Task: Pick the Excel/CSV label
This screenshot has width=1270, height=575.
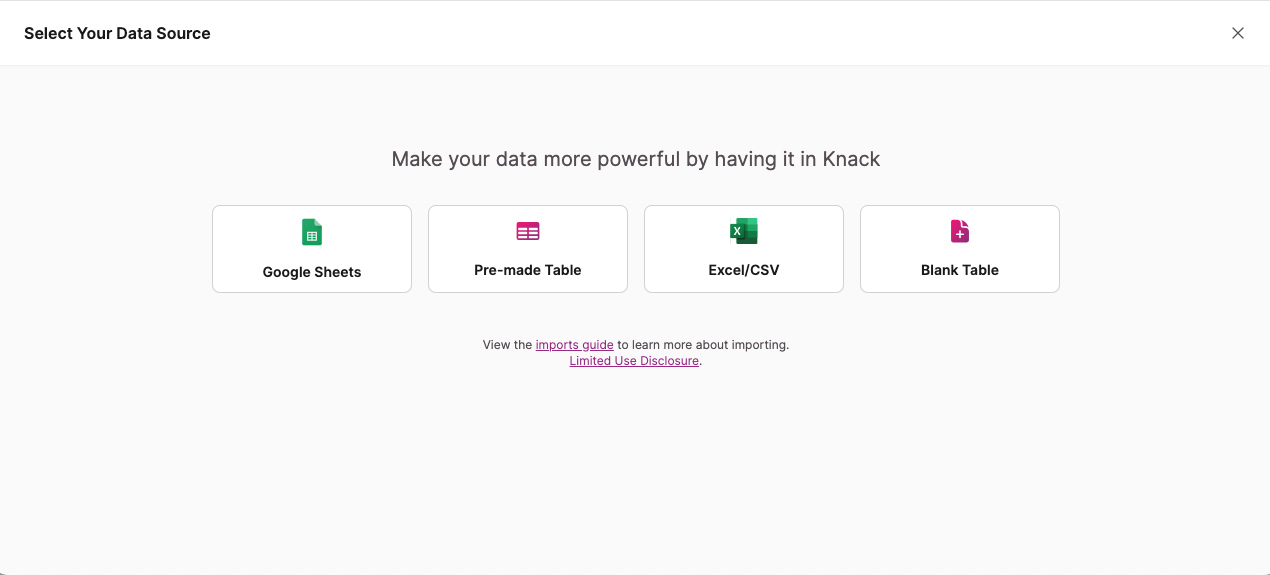Action: (x=744, y=270)
